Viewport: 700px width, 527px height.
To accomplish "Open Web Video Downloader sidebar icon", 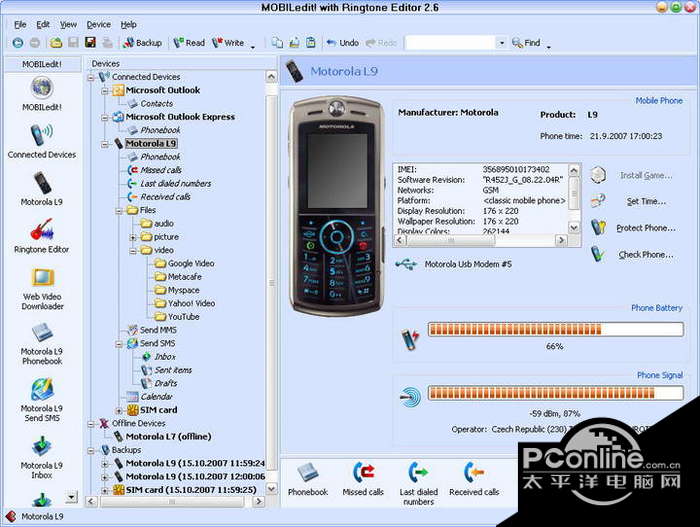I will [42, 277].
